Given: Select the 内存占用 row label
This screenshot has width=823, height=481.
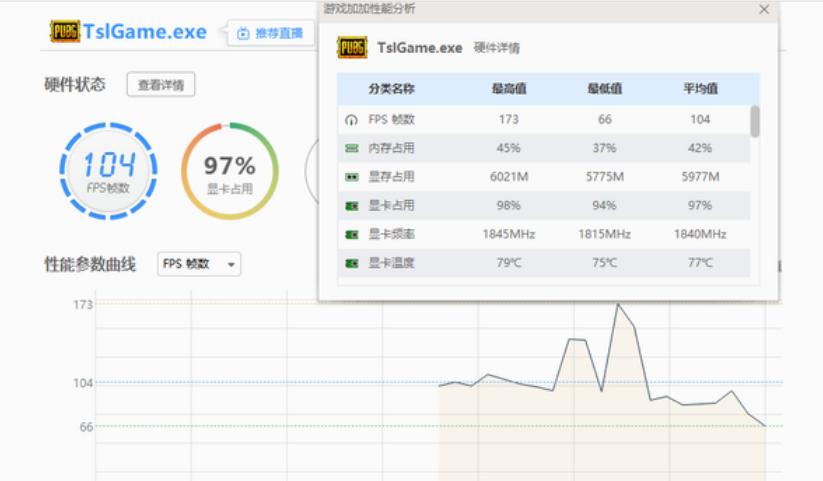Looking at the screenshot, I should click(x=392, y=148).
